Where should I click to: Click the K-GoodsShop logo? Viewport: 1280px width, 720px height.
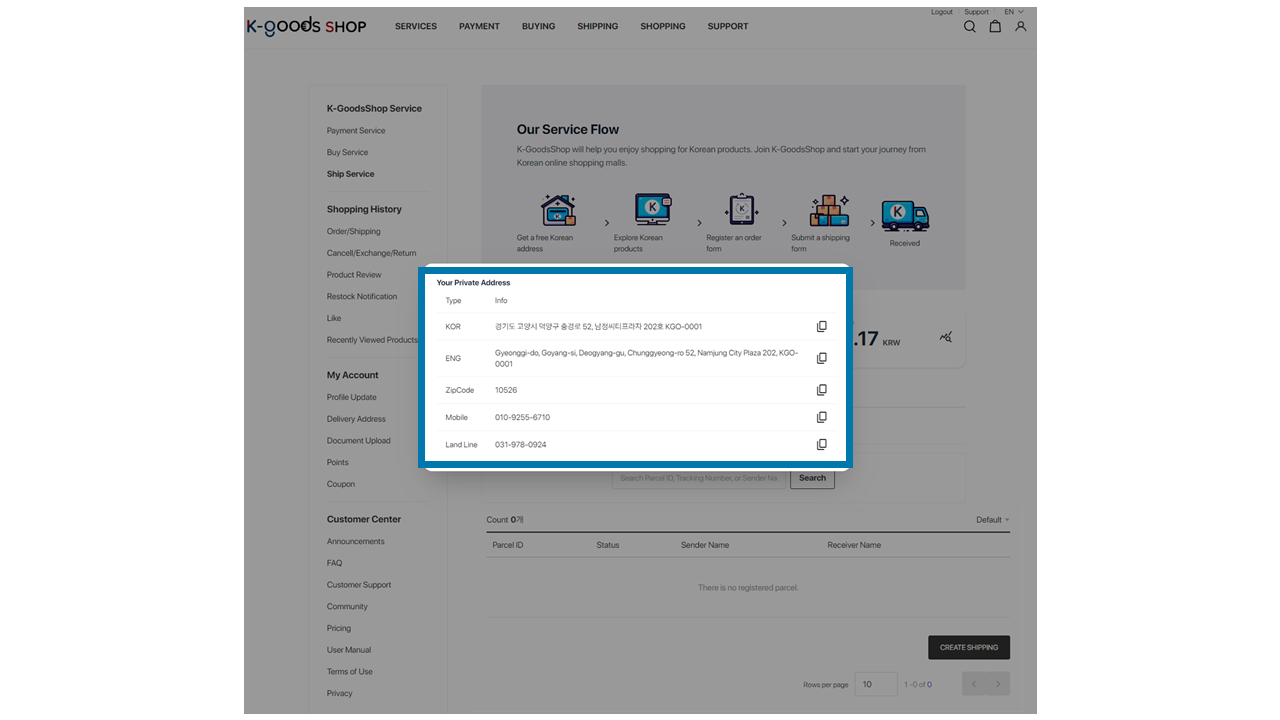[307, 26]
